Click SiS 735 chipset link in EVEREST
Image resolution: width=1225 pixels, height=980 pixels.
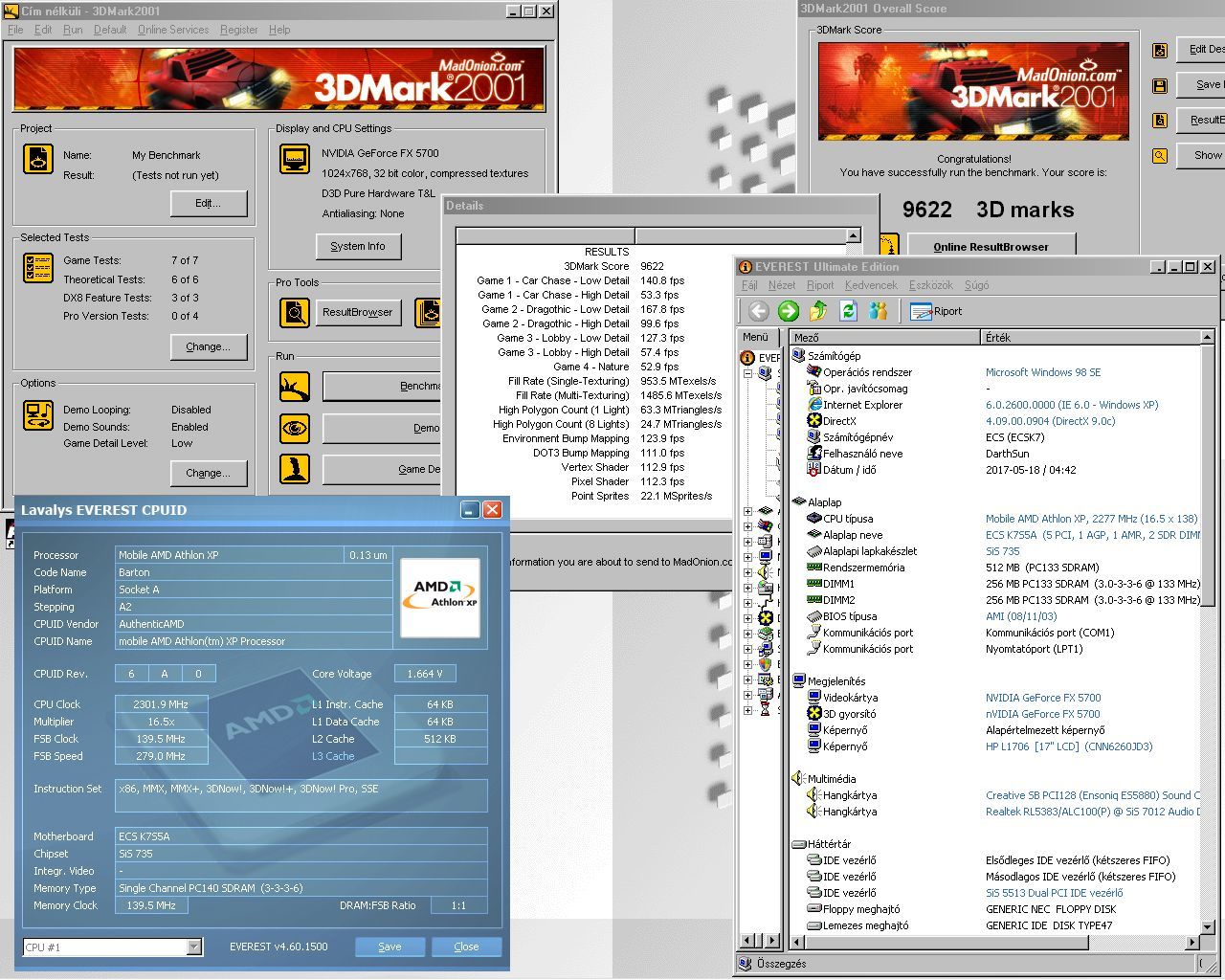(x=1003, y=551)
